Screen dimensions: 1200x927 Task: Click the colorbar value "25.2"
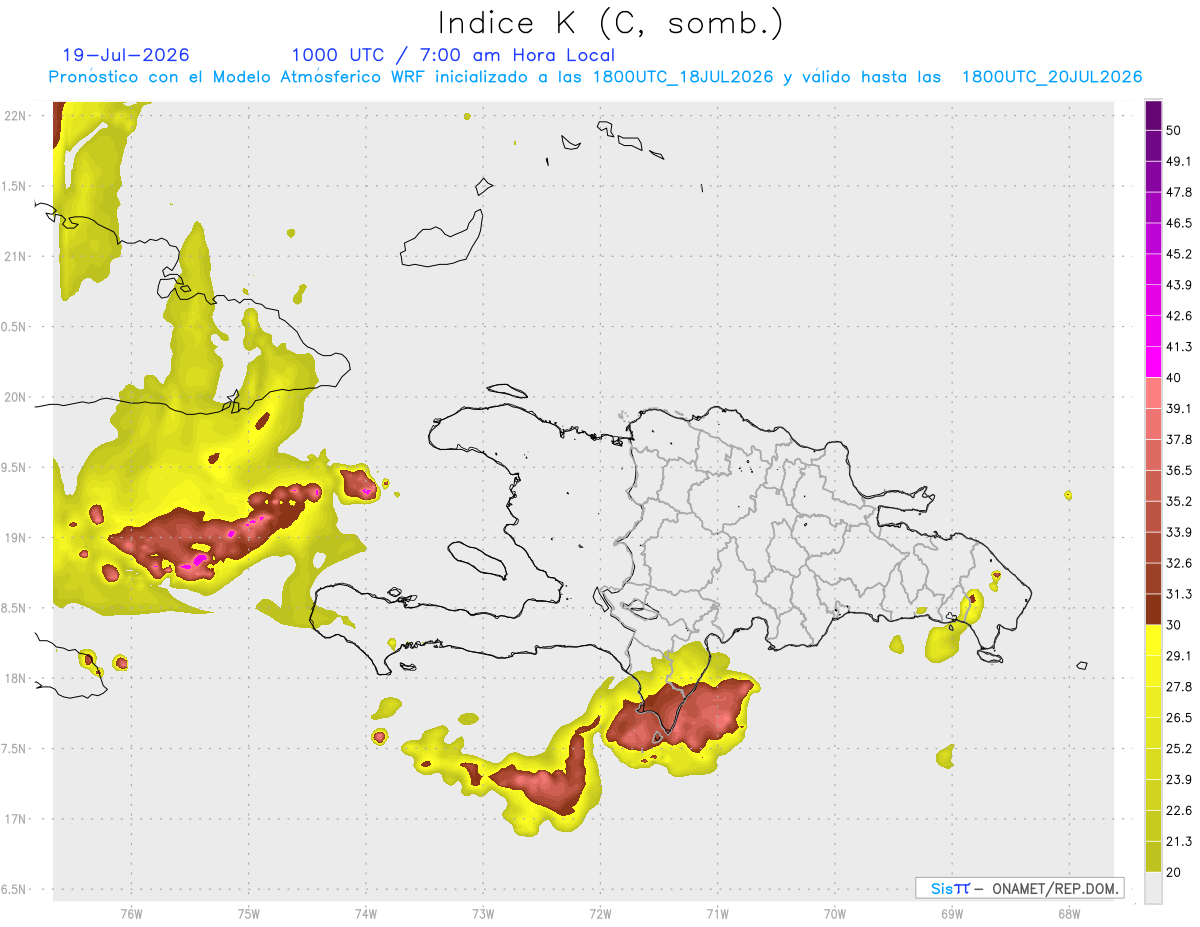pyautogui.click(x=1180, y=749)
